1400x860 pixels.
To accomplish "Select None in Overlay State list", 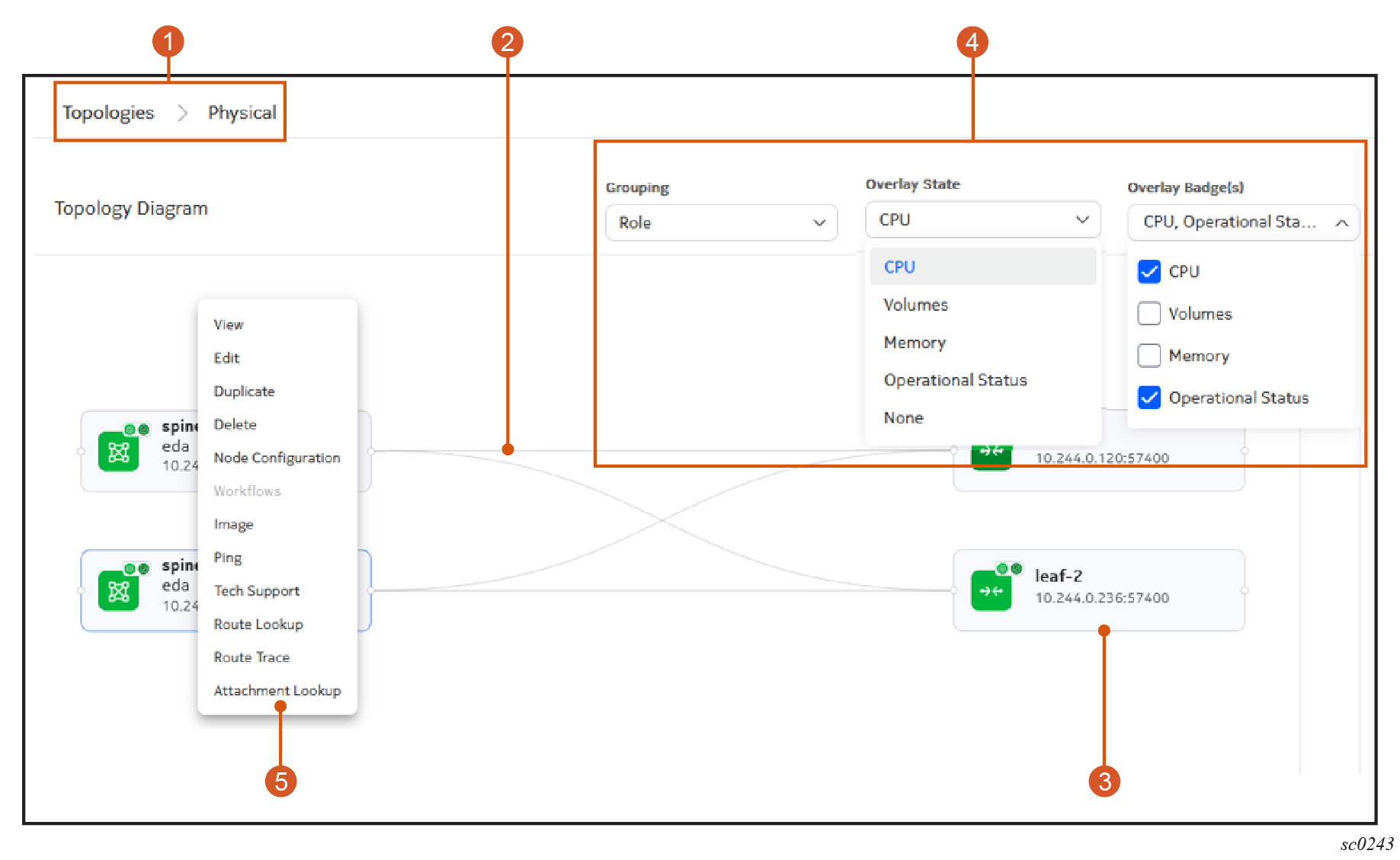I will 982,417.
